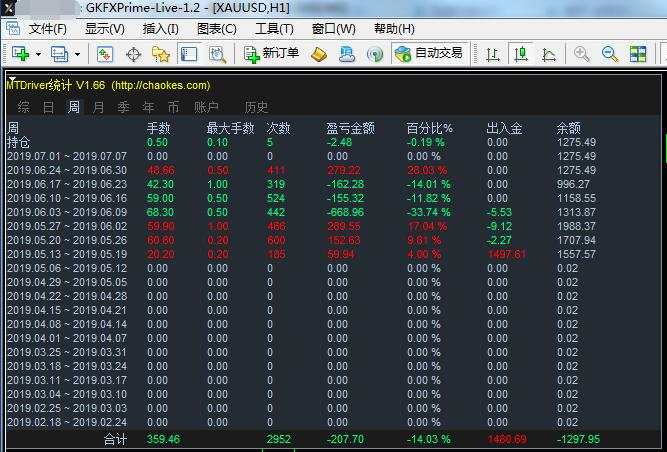Viewport: 667px width, 452px height.
Task: Zoom in the chart
Action: (x=581, y=54)
